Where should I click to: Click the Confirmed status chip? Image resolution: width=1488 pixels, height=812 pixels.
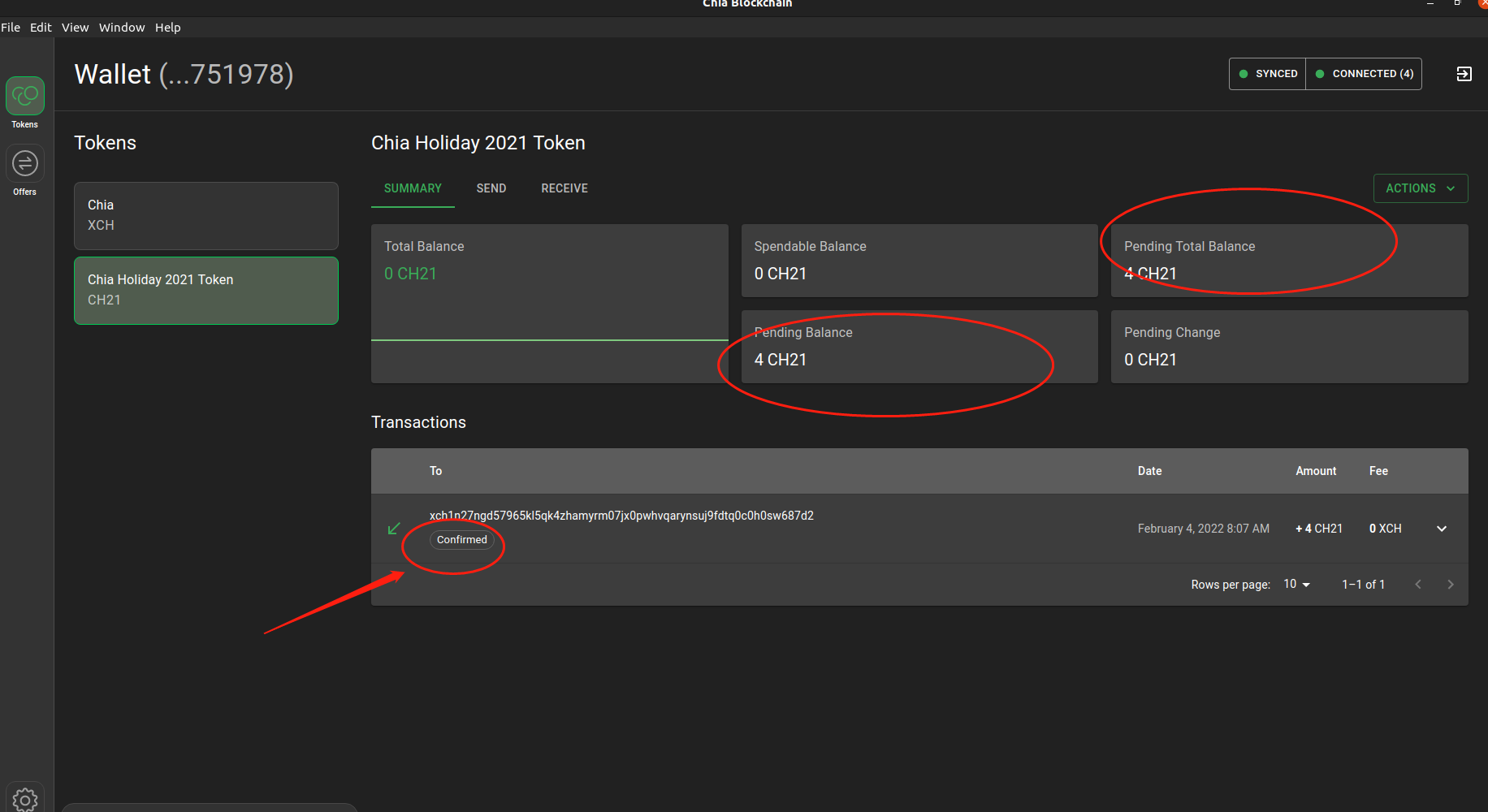coord(461,539)
